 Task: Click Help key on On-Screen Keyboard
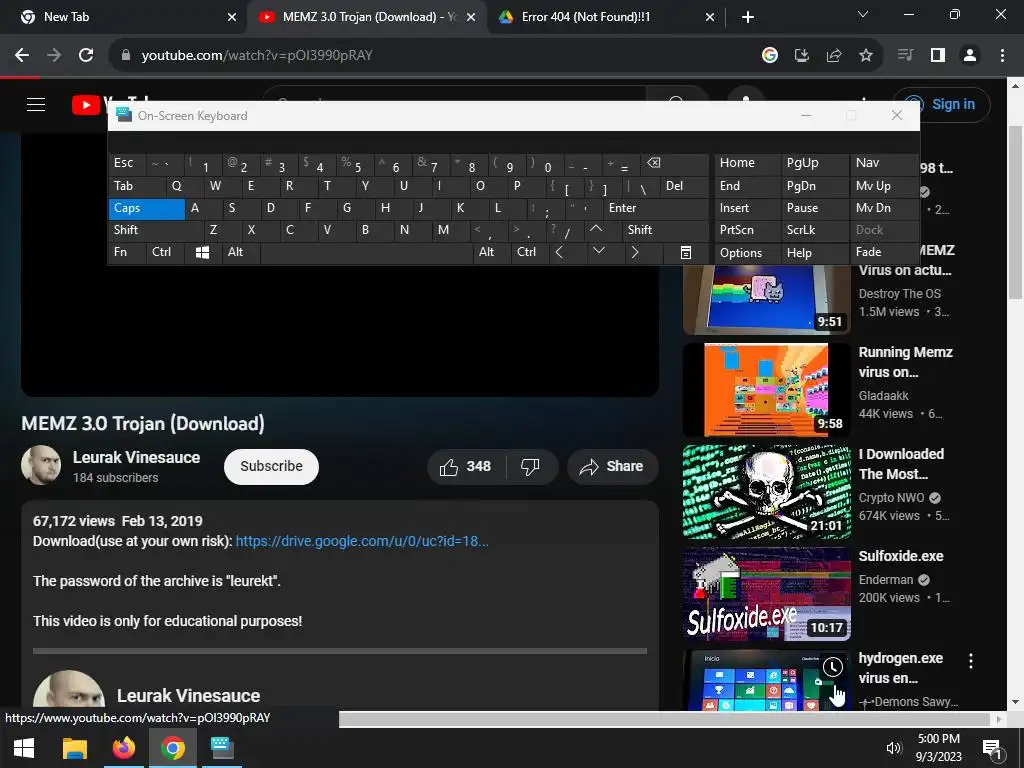click(814, 253)
